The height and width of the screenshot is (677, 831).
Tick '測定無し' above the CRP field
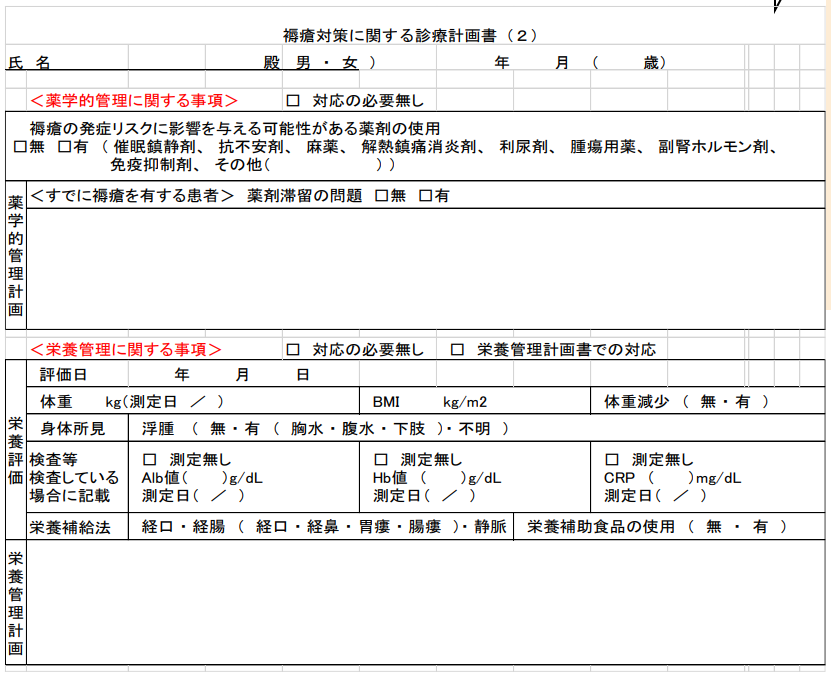pos(612,460)
